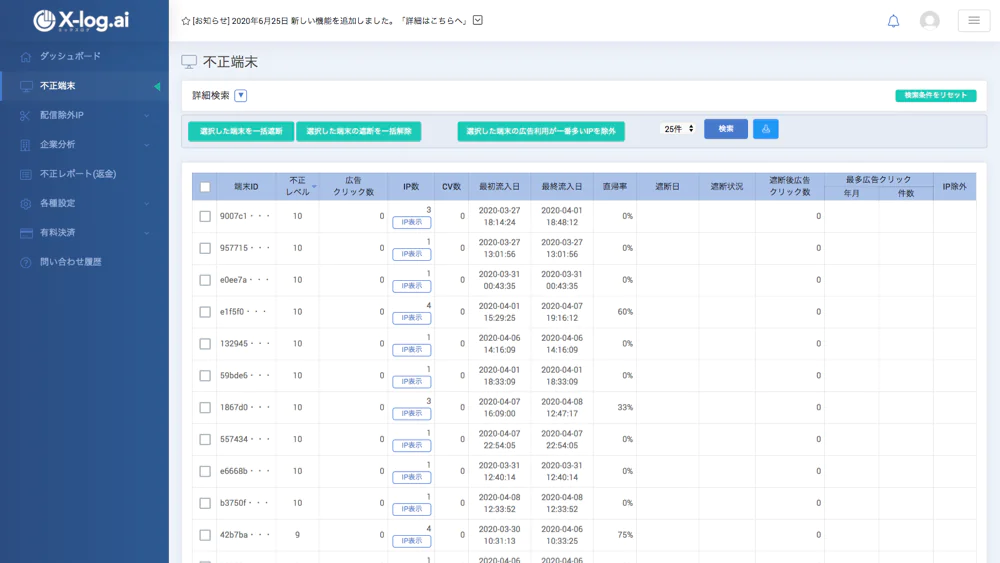Open ダッシュボード in the sidebar
This screenshot has width=1000, height=563.
pos(70,56)
